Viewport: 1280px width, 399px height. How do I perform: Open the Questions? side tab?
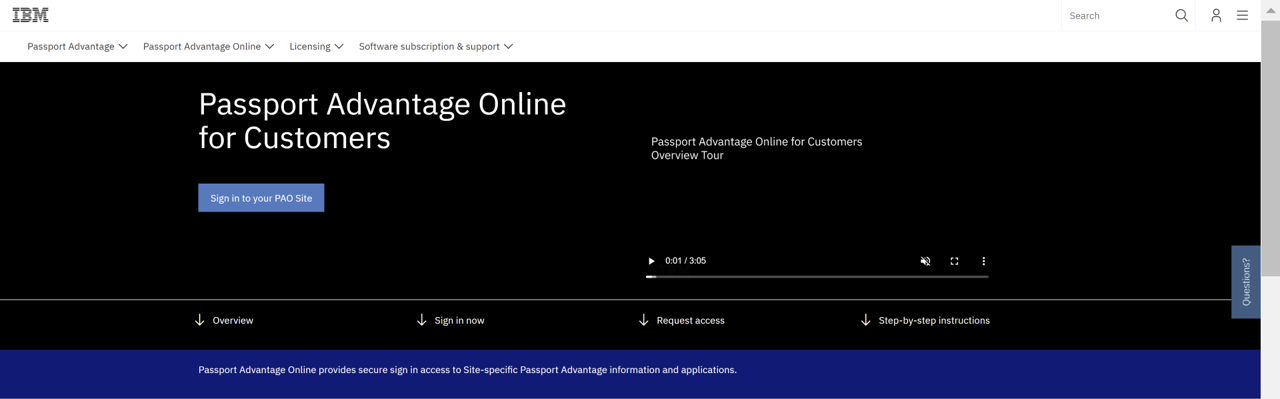click(x=1246, y=282)
